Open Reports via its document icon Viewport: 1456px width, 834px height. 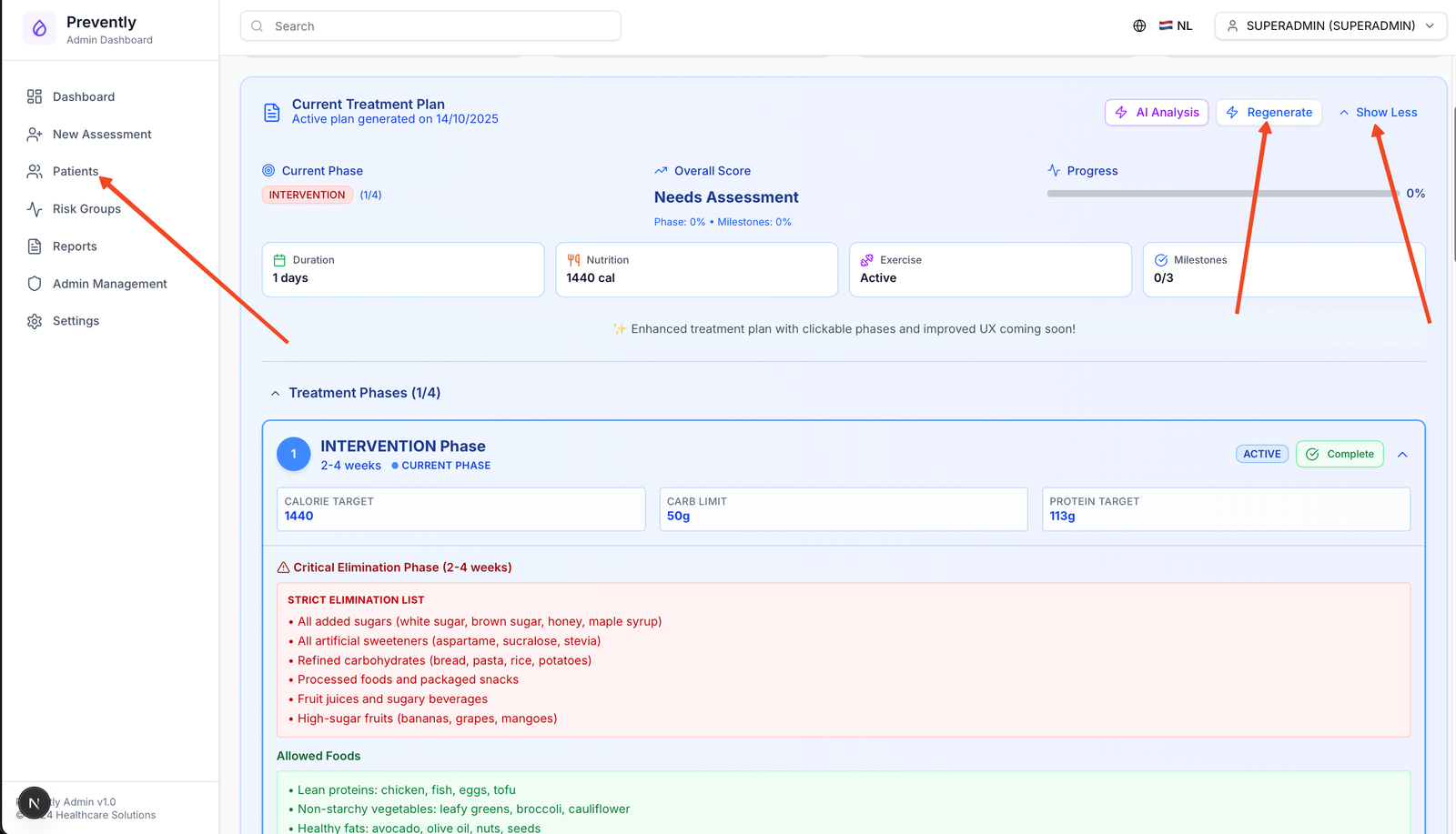(x=35, y=246)
